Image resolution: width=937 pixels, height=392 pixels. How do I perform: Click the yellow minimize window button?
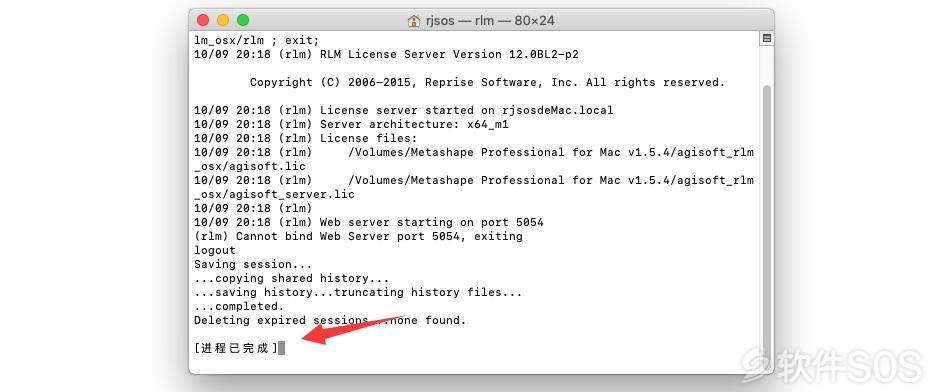pos(223,20)
